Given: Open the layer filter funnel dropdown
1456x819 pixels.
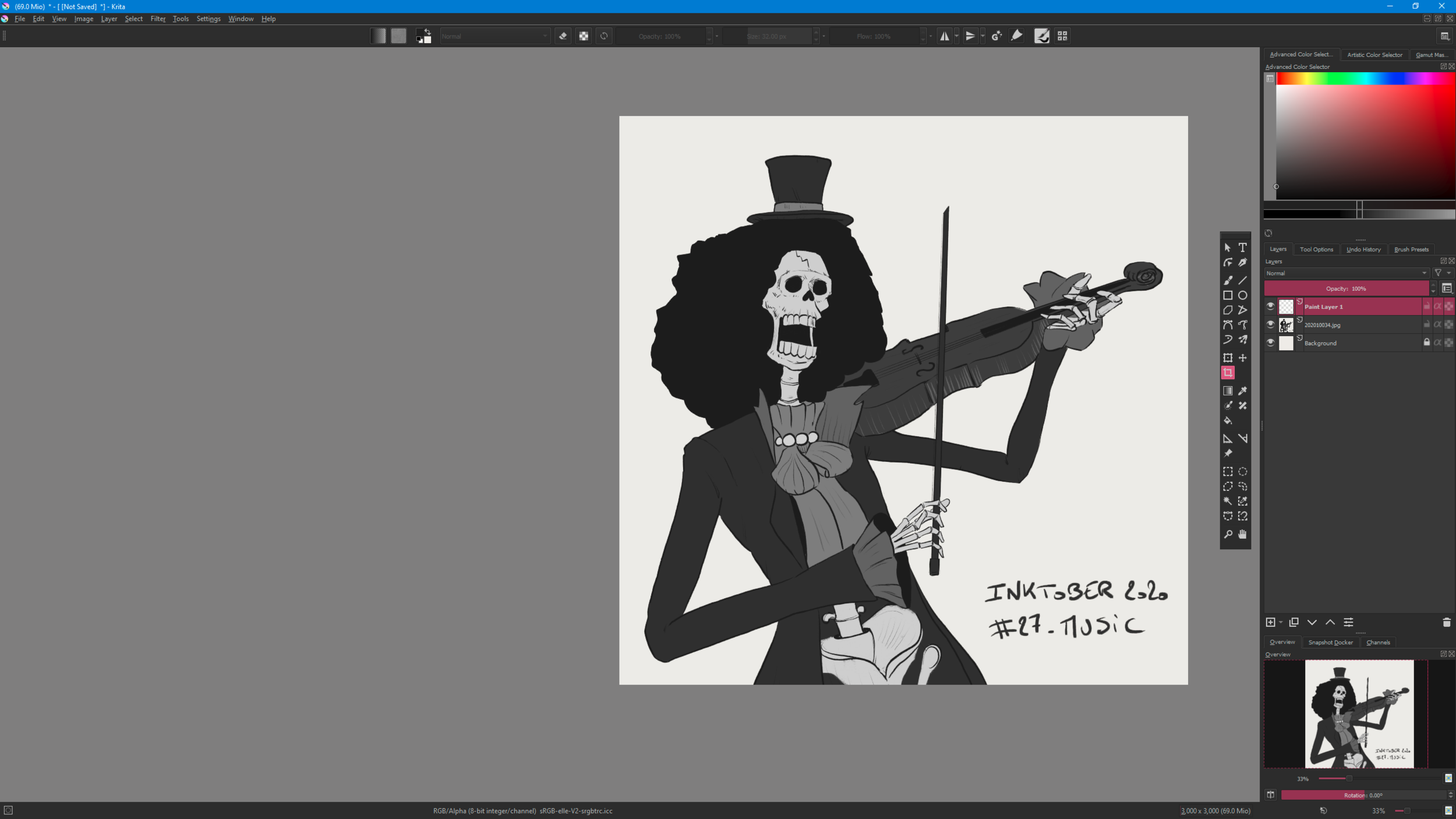Looking at the screenshot, I should pos(1440,273).
